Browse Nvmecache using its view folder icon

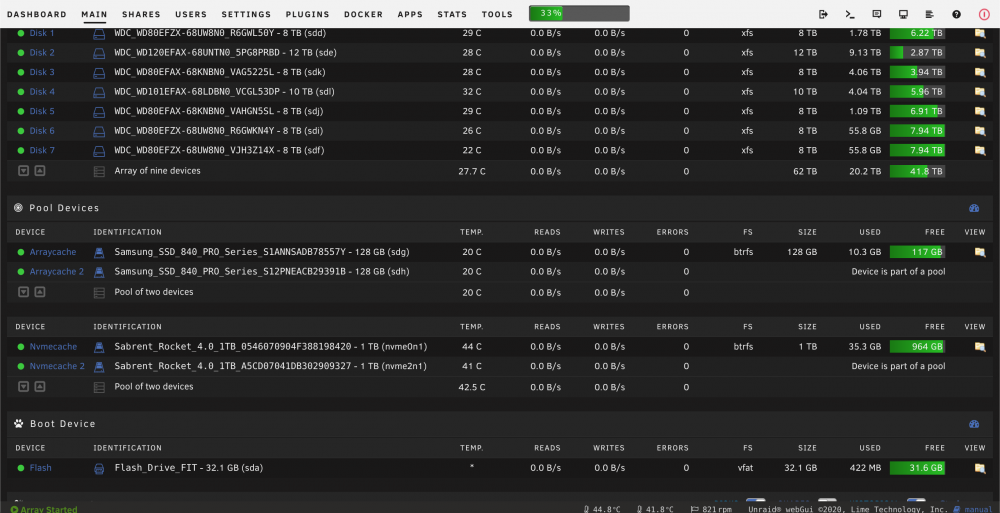click(x=980, y=347)
